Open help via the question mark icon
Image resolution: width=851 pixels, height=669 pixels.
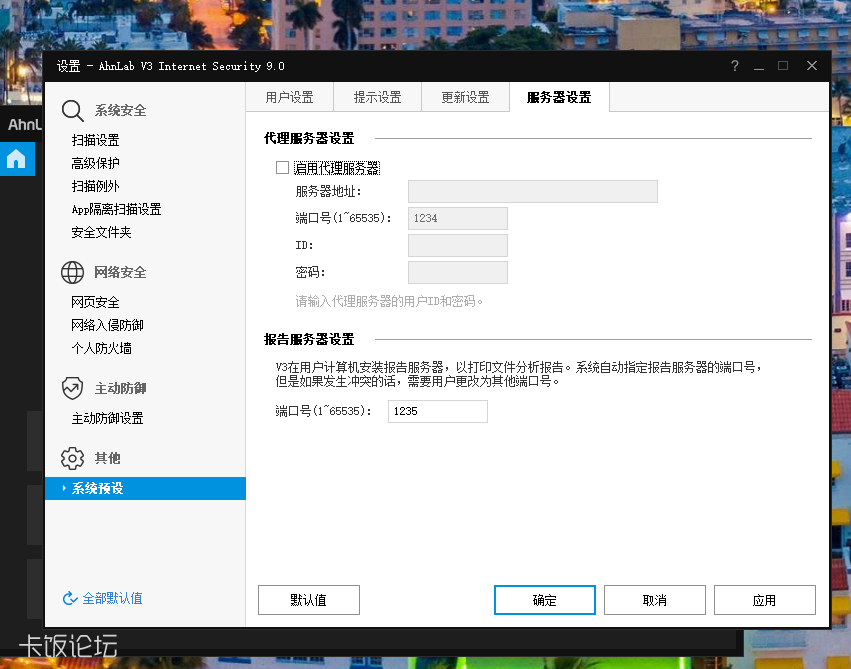pyautogui.click(x=734, y=66)
